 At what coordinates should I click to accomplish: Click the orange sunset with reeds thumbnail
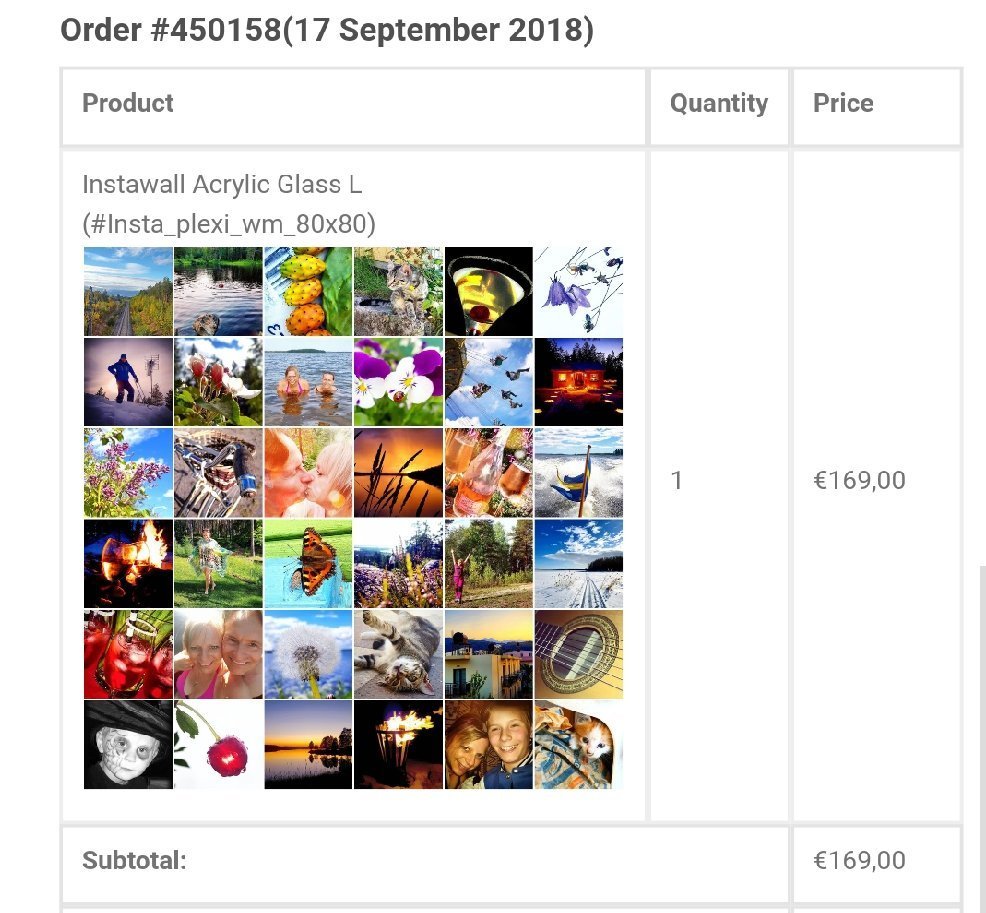(399, 473)
